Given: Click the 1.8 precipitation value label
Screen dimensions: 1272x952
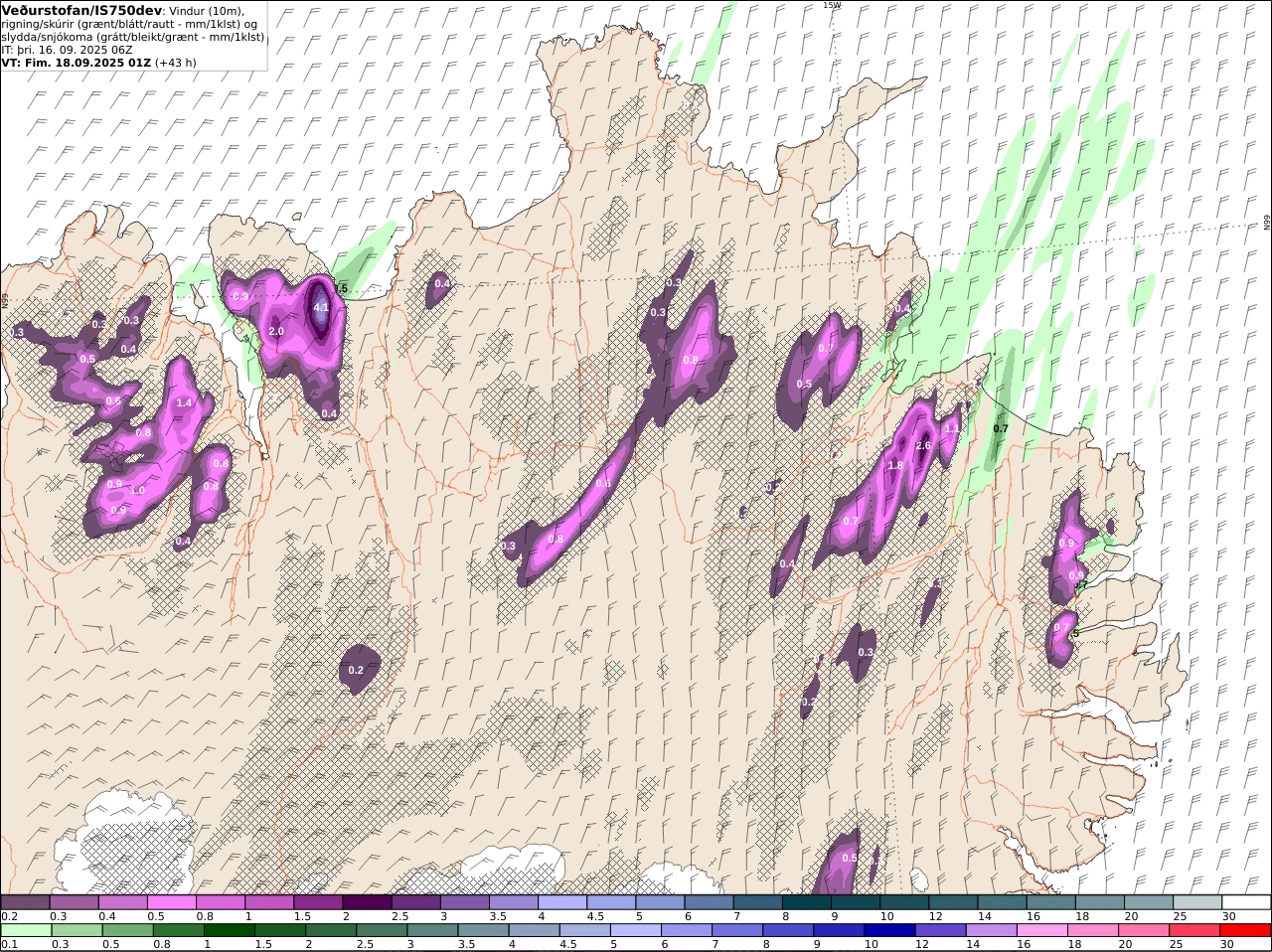Looking at the screenshot, I should coord(895,465).
